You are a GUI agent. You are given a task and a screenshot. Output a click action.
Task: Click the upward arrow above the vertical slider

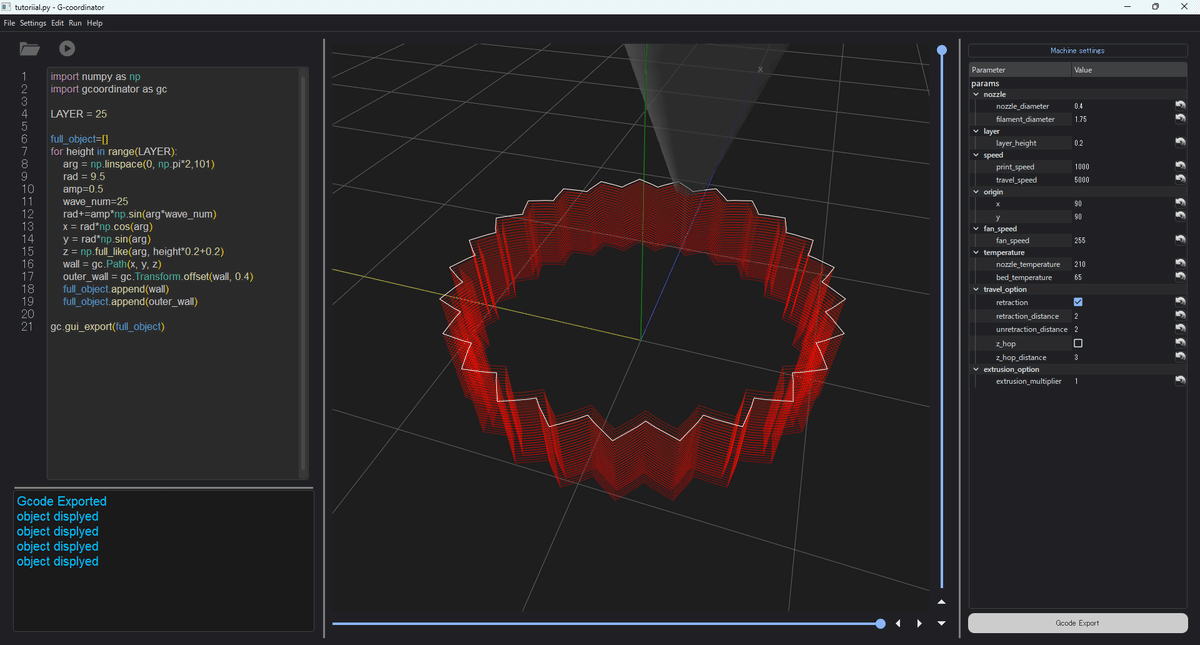click(x=941, y=601)
